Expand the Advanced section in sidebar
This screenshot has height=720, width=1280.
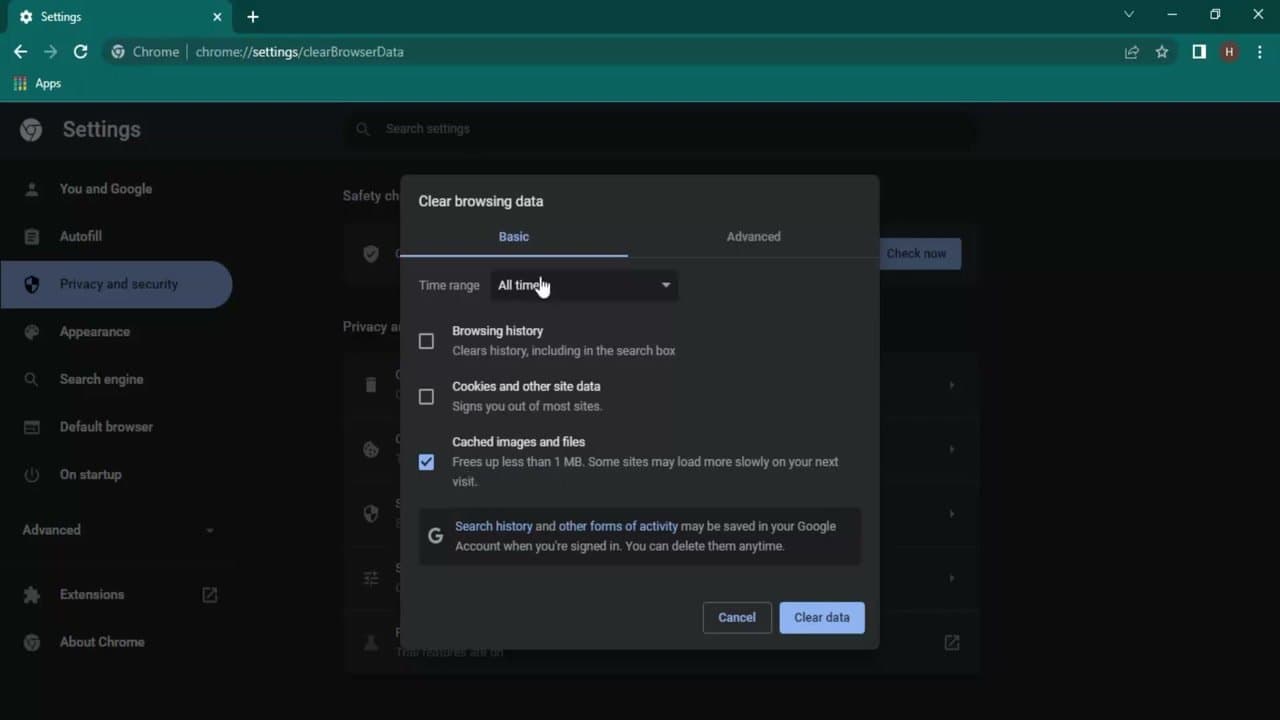(118, 530)
